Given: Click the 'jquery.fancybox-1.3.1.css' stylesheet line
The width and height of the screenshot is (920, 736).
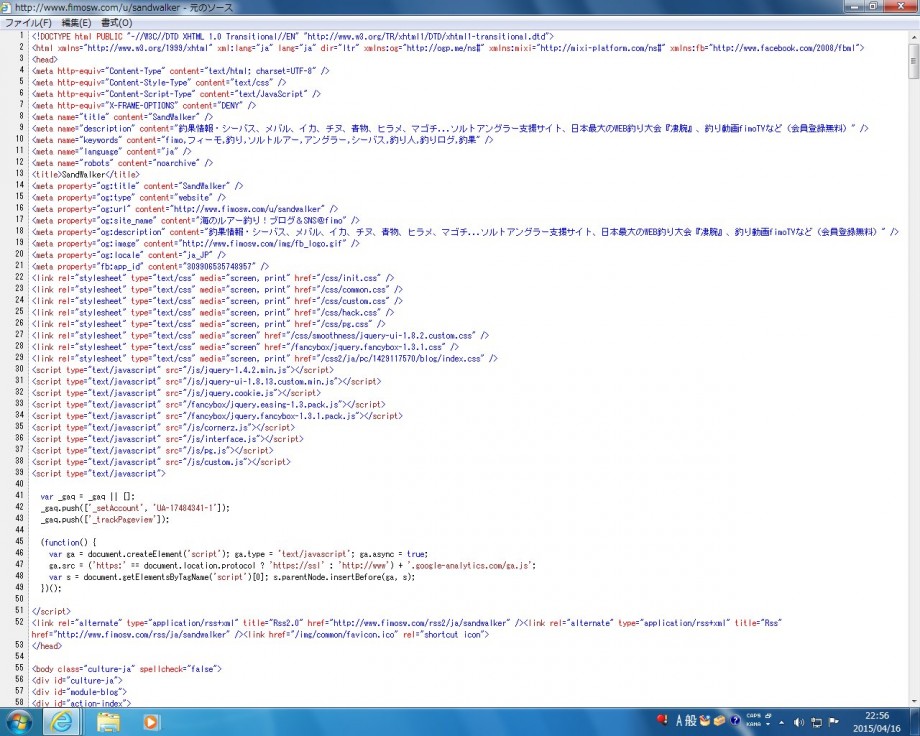Looking at the screenshot, I should pyautogui.click(x=245, y=347).
